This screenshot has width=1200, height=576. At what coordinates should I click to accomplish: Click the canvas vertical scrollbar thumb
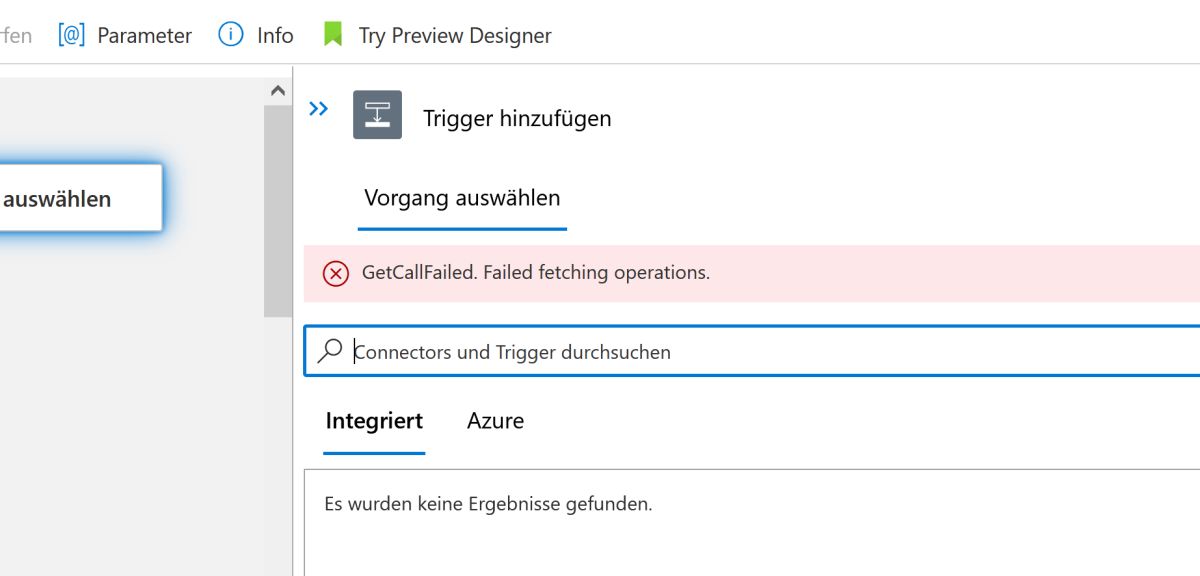click(278, 210)
